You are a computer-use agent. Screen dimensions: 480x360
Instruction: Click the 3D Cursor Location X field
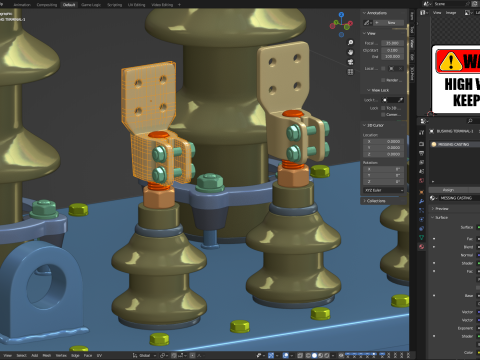tap(384, 141)
